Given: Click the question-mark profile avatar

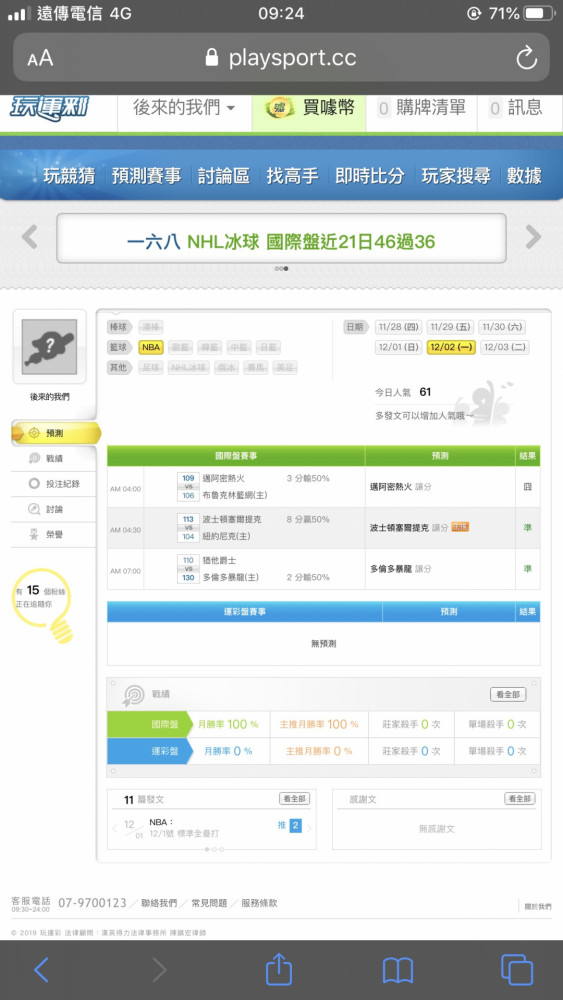Looking at the screenshot, I should click(49, 347).
